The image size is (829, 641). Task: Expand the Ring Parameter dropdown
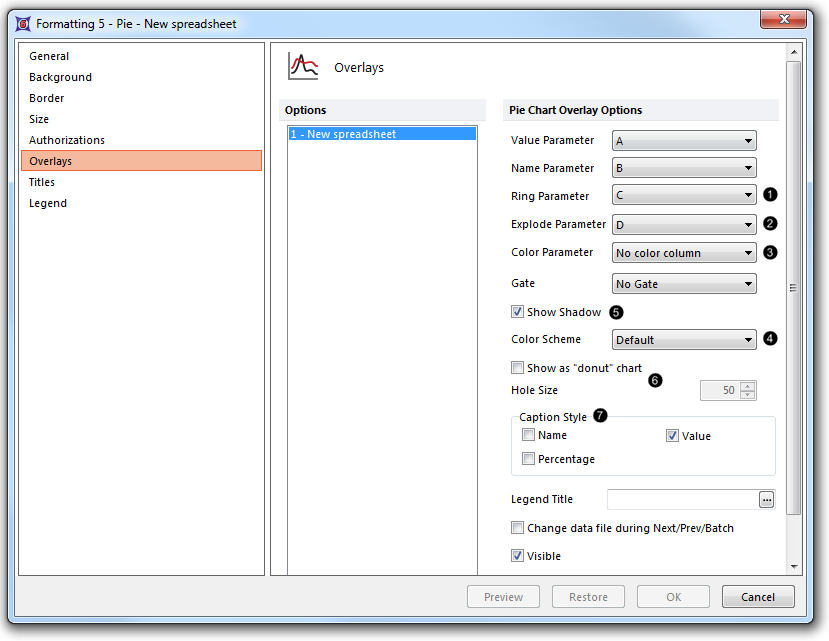(684, 196)
